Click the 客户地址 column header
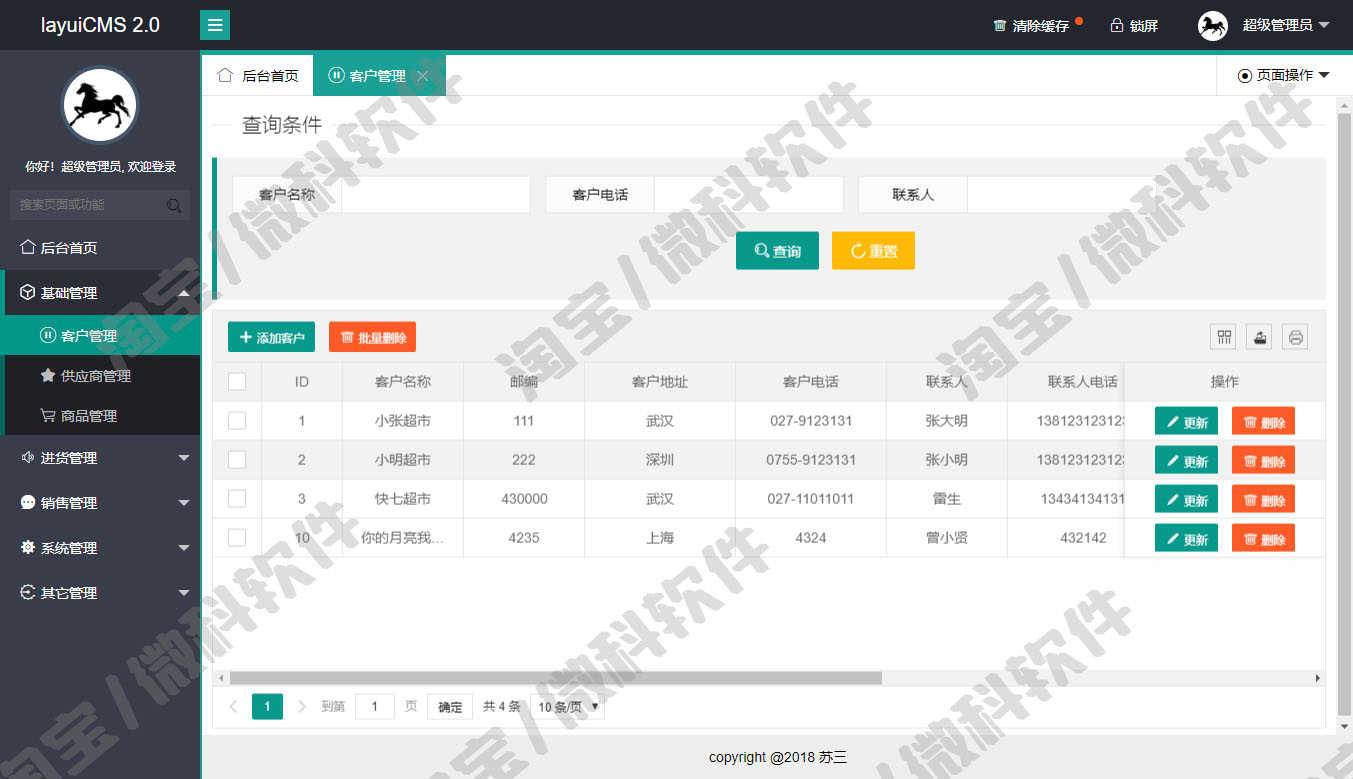This screenshot has width=1353, height=779. coord(660,381)
